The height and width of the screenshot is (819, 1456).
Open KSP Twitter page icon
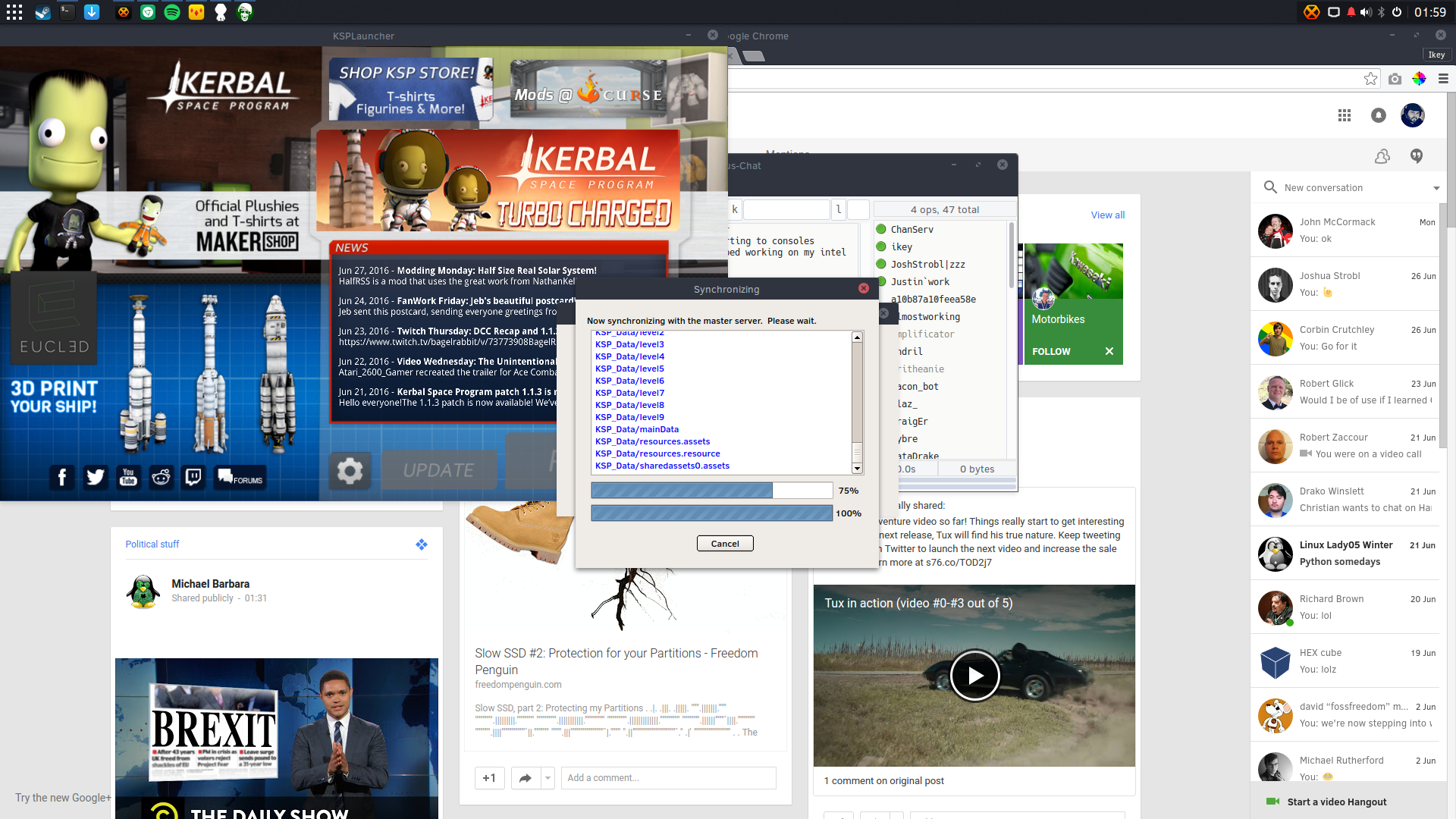click(x=96, y=477)
